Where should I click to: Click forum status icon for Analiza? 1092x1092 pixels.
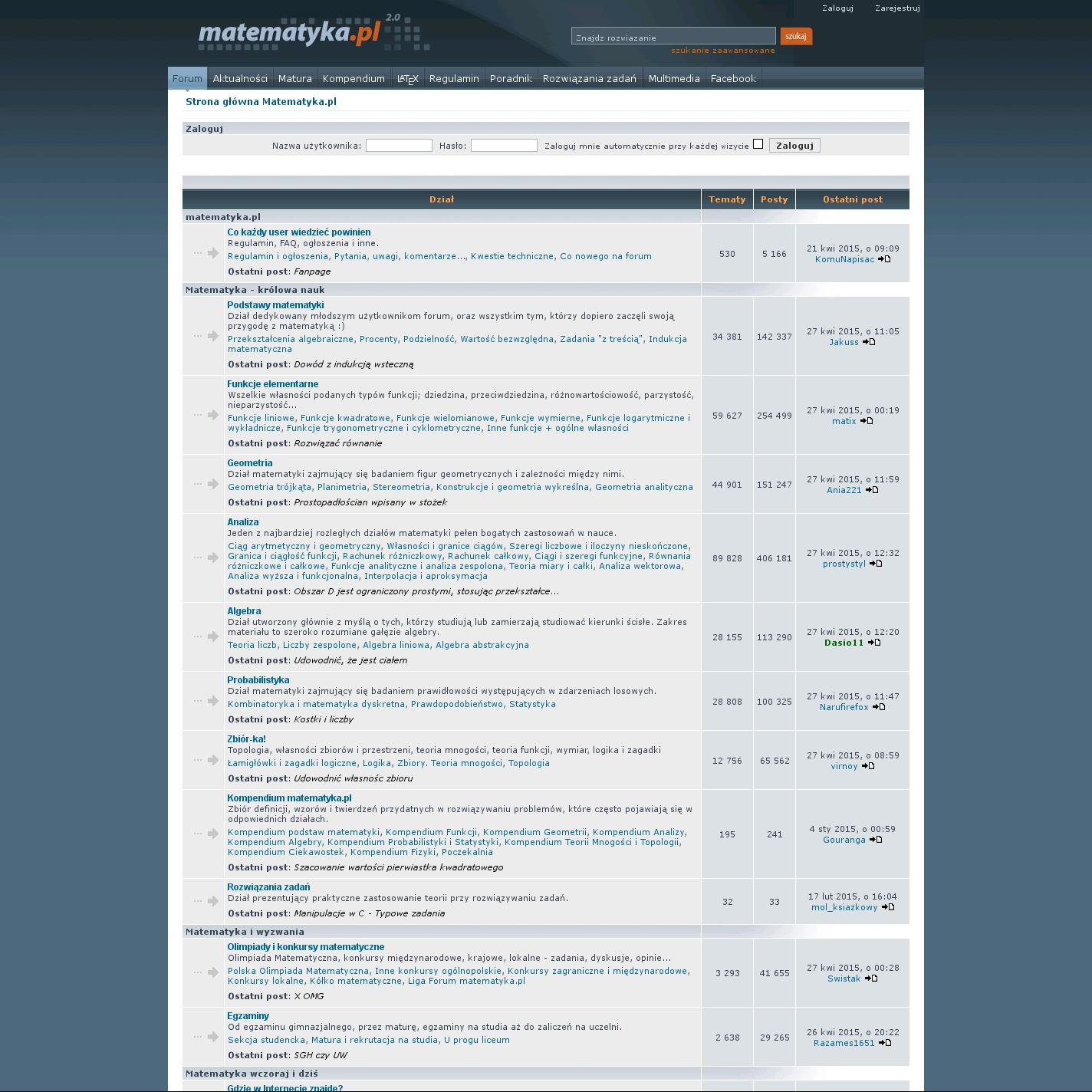(x=206, y=558)
